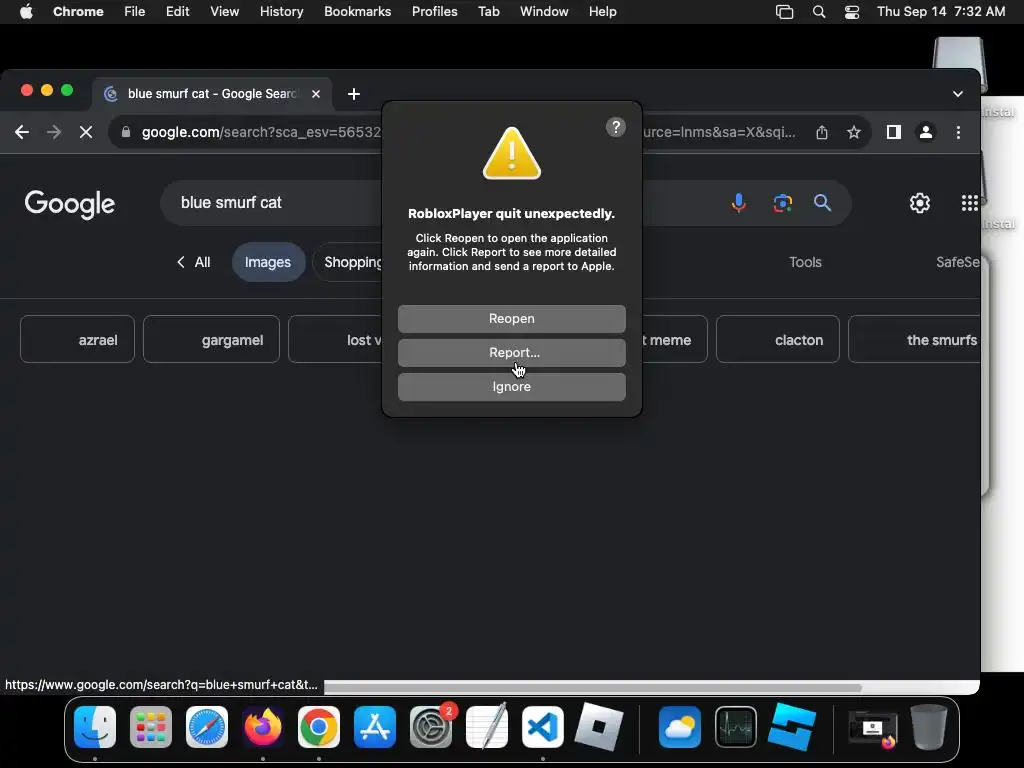
Task: Open Chrome from the Dock
Action: click(x=319, y=727)
